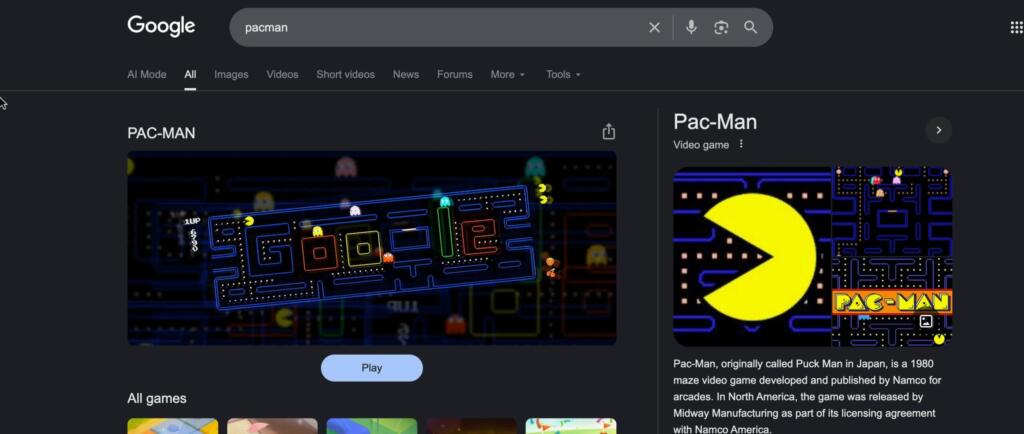This screenshot has width=1024, height=434.
Task: Start voice search with microphone icon
Action: point(691,28)
